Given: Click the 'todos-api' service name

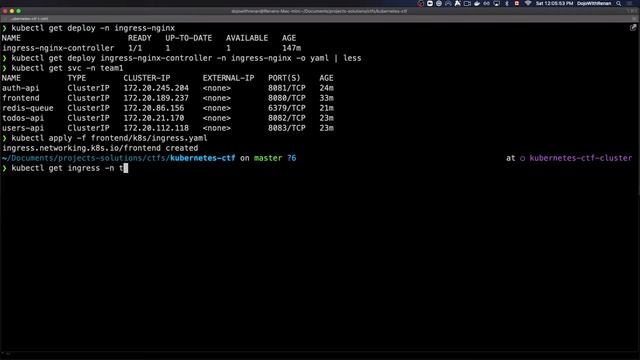Looking at the screenshot, I should (23, 118).
